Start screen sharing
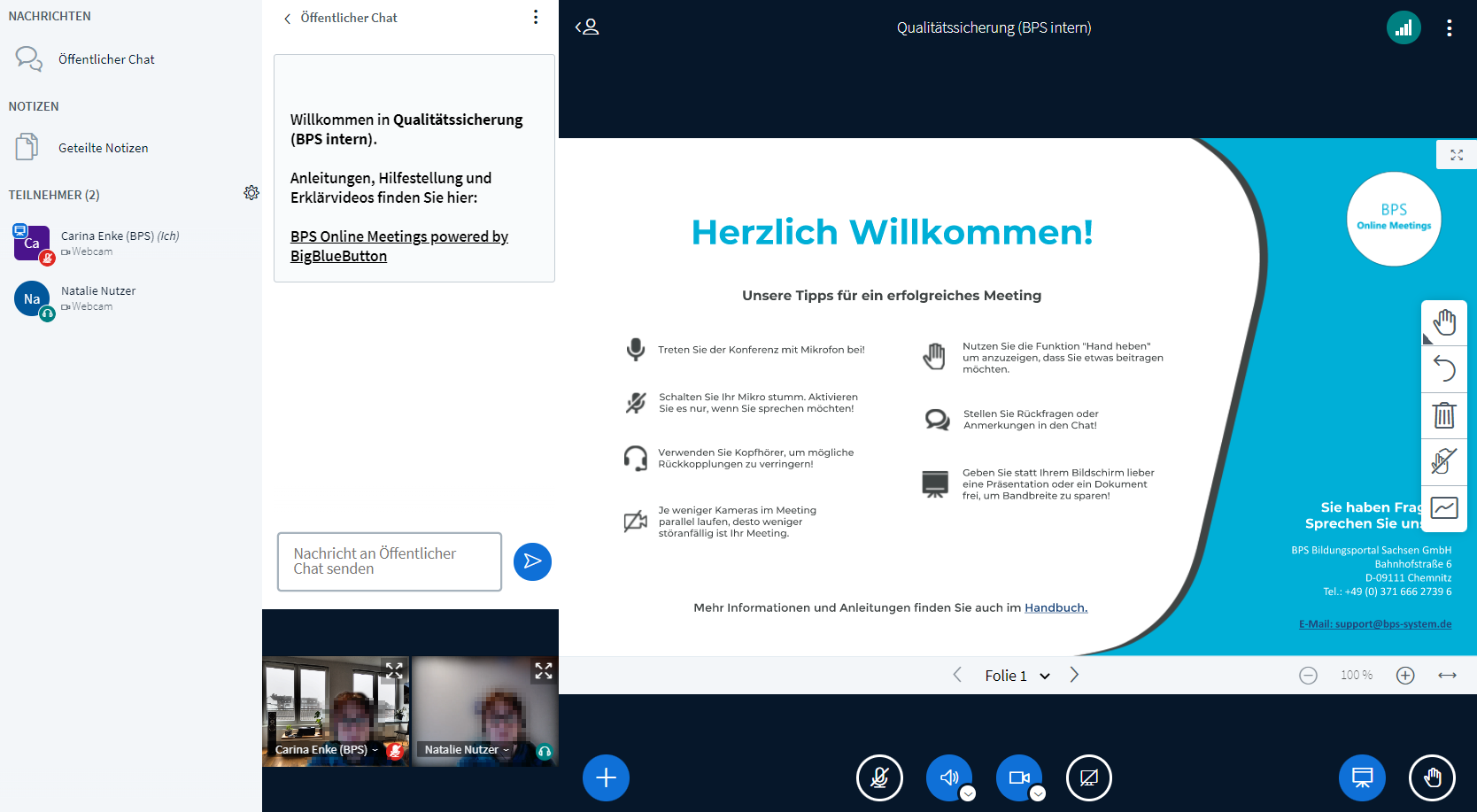 (1088, 777)
